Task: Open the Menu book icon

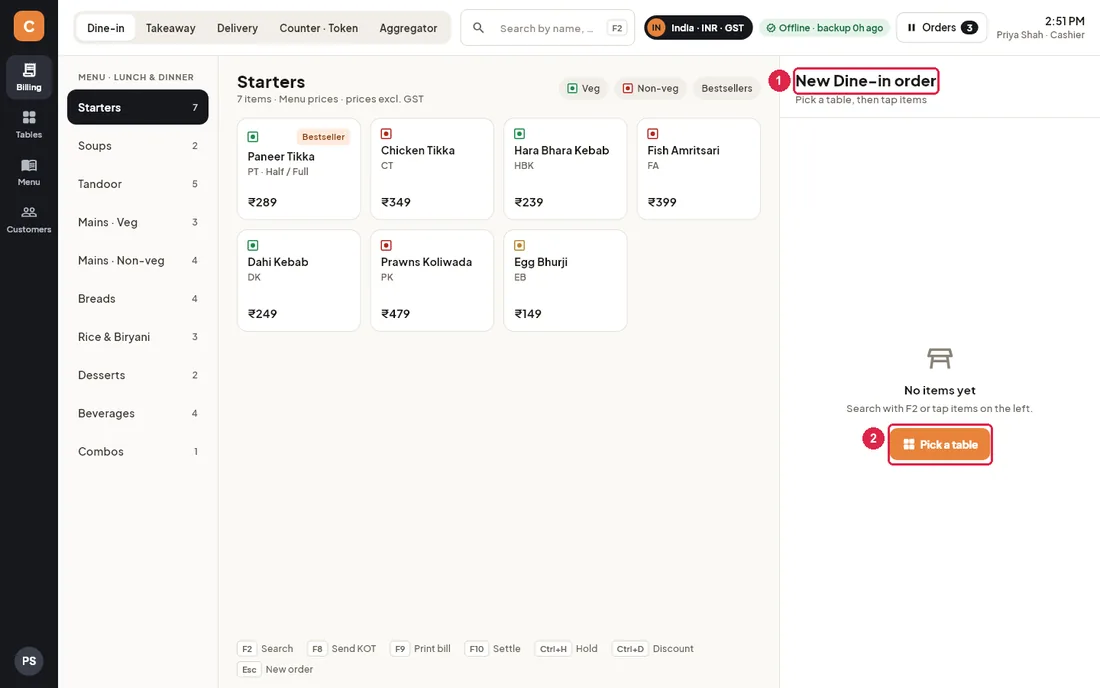Action: tap(29, 166)
